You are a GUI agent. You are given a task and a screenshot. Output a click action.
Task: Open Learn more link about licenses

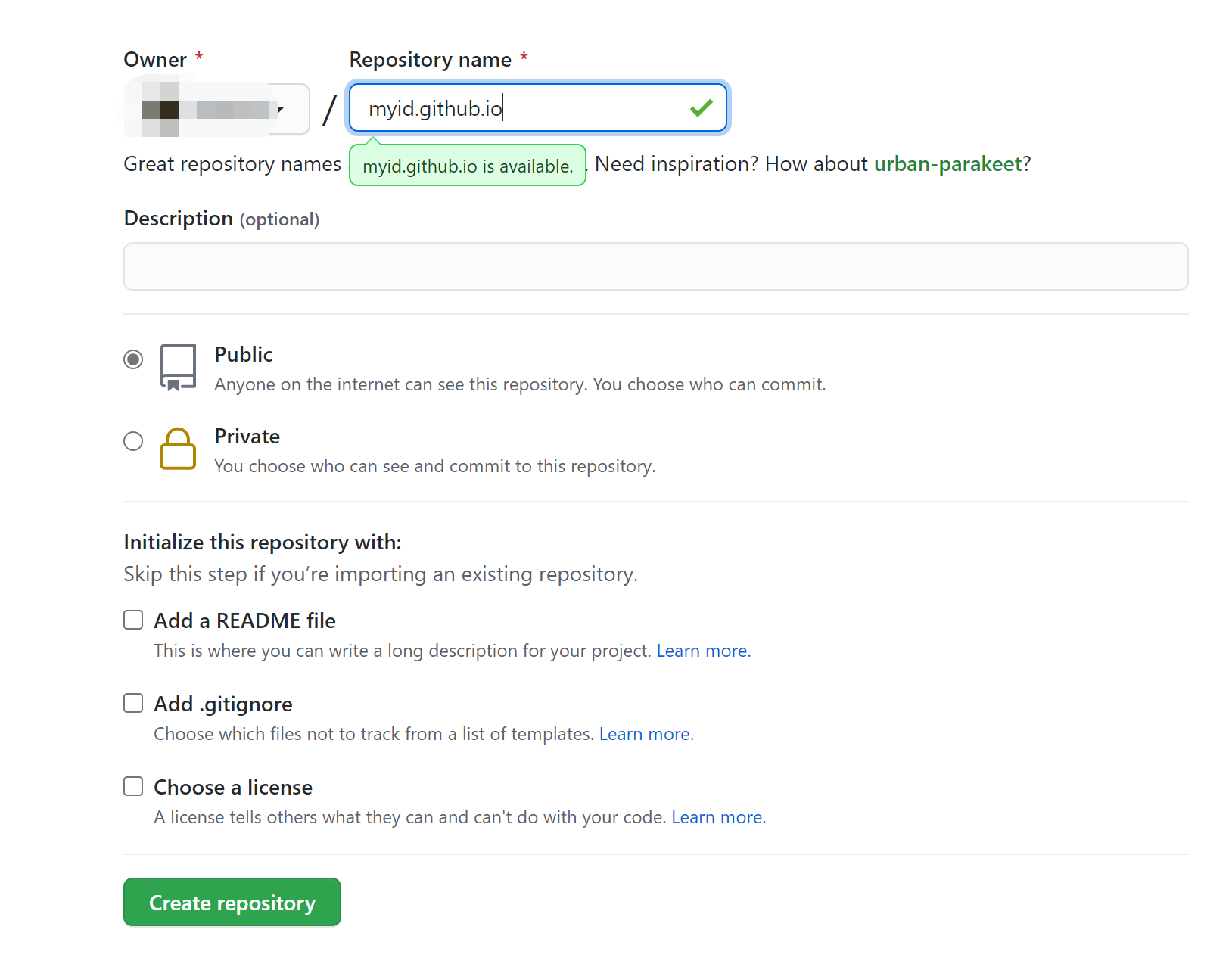pos(717,817)
